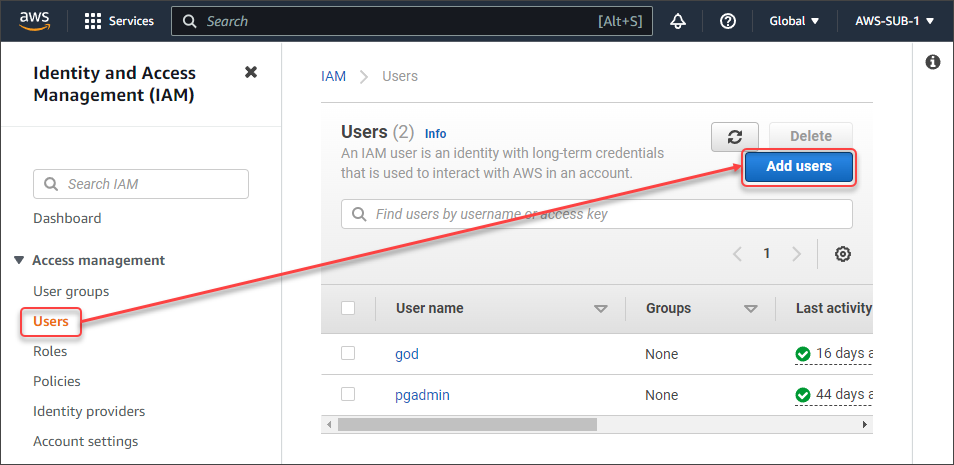Tick the checkbox for pgadmin

pyautogui.click(x=348, y=394)
